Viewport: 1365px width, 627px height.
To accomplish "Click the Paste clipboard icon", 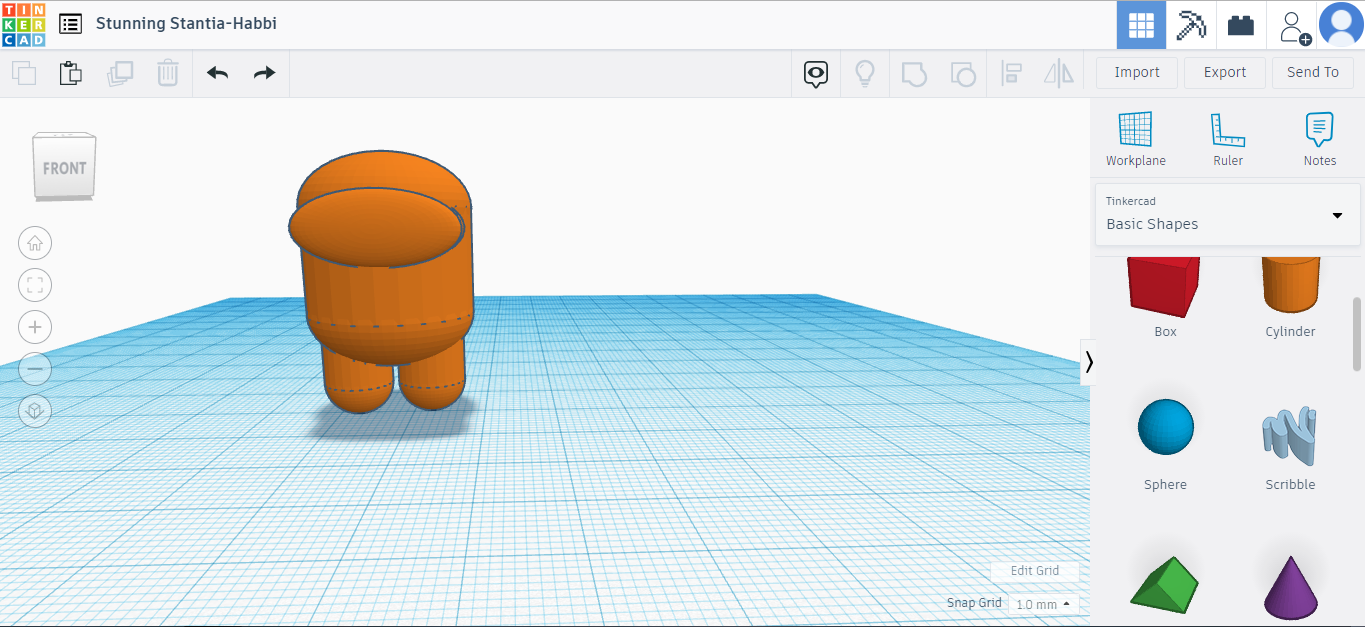I will click(x=70, y=73).
